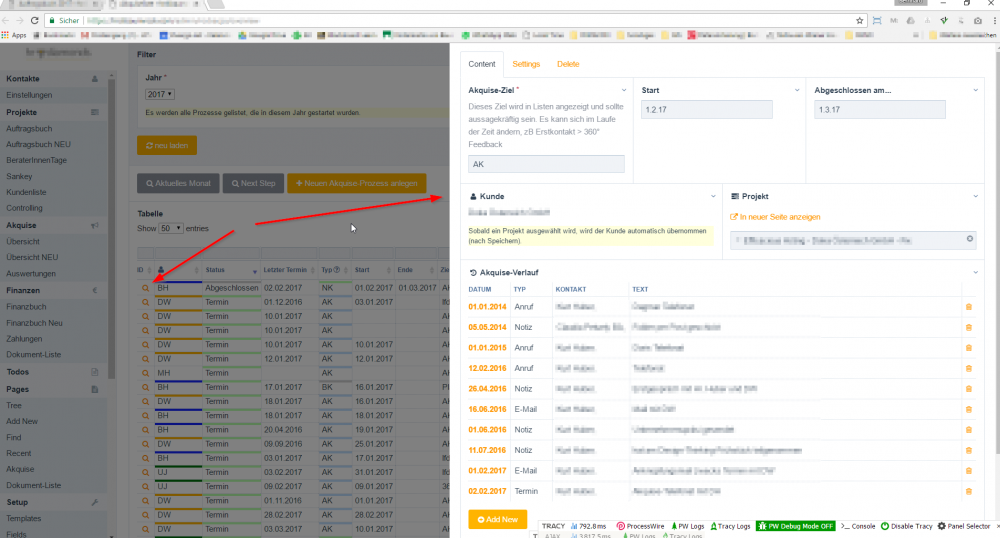The height and width of the screenshot is (538, 1000).
Task: Reload the page with browser refresh icon
Action: pos(36,20)
